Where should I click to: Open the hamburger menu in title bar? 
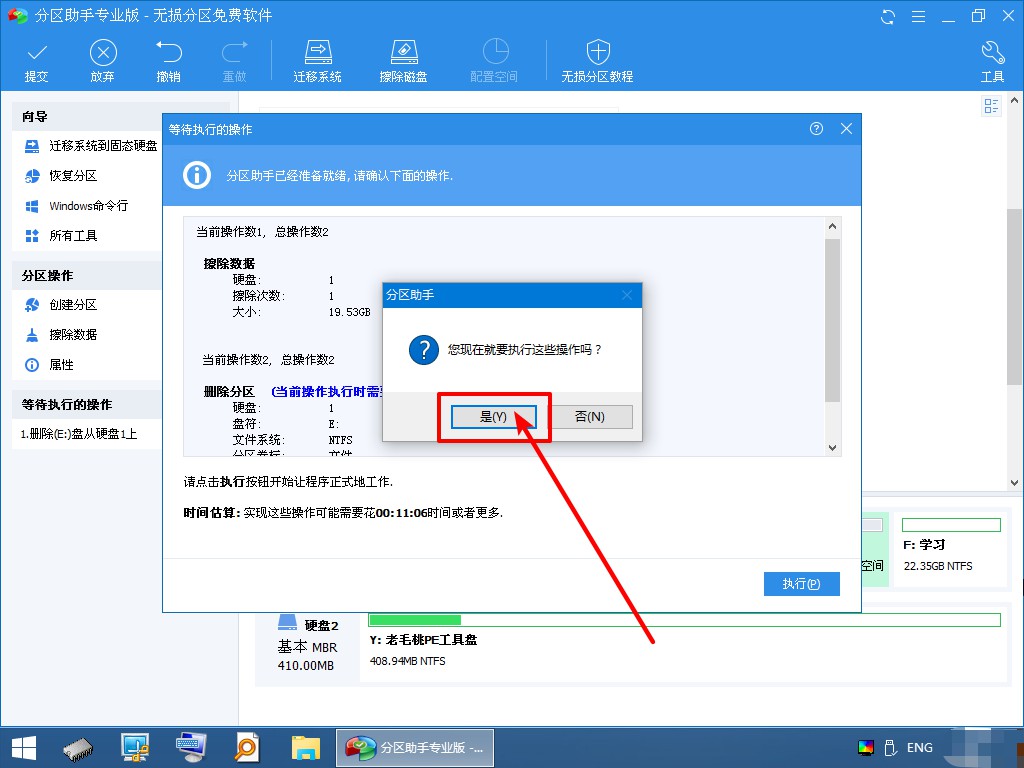918,16
